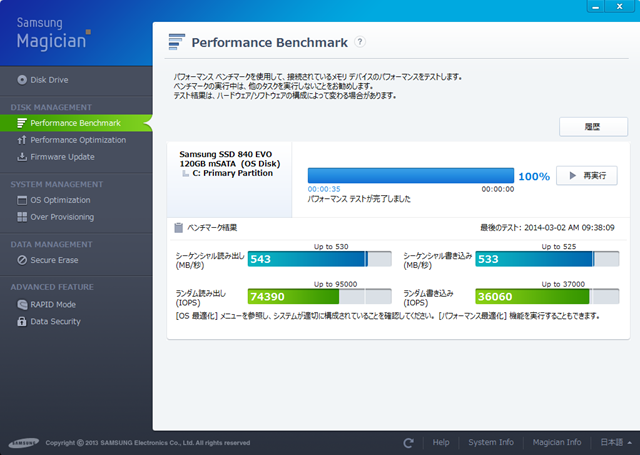640x455 pixels.
Task: Go to Over Provisioning
Action: (x=62, y=217)
